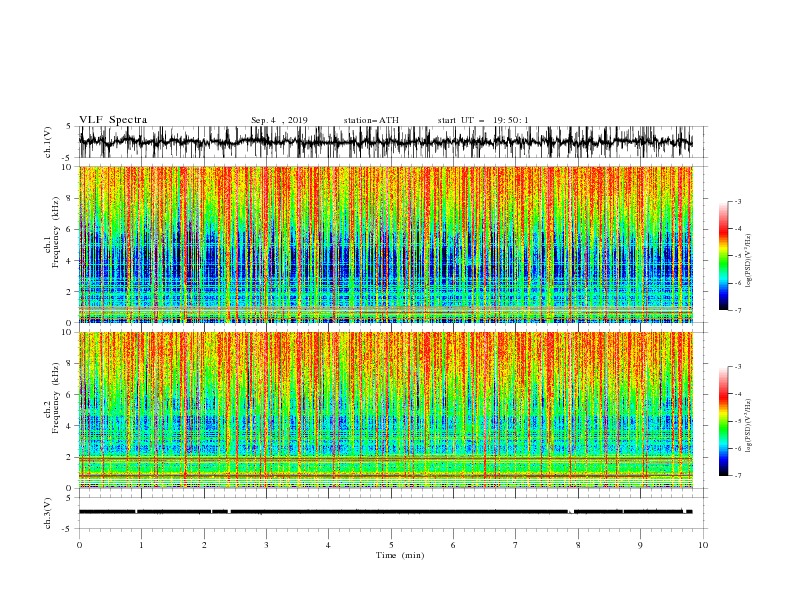Image resolution: width=792 pixels, height=612 pixels.
Task: Select the date text "Sep. 4 , 2019"
Action: tap(279, 120)
